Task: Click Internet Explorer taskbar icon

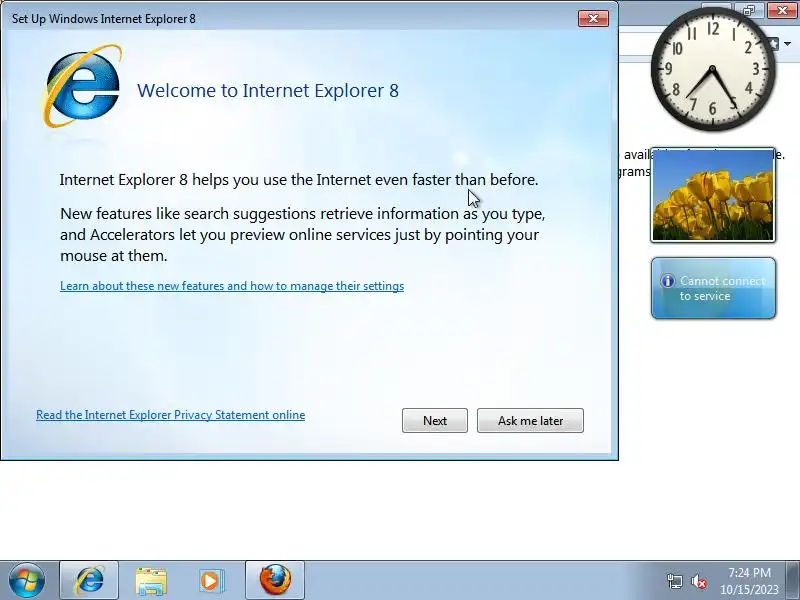Action: (x=89, y=581)
